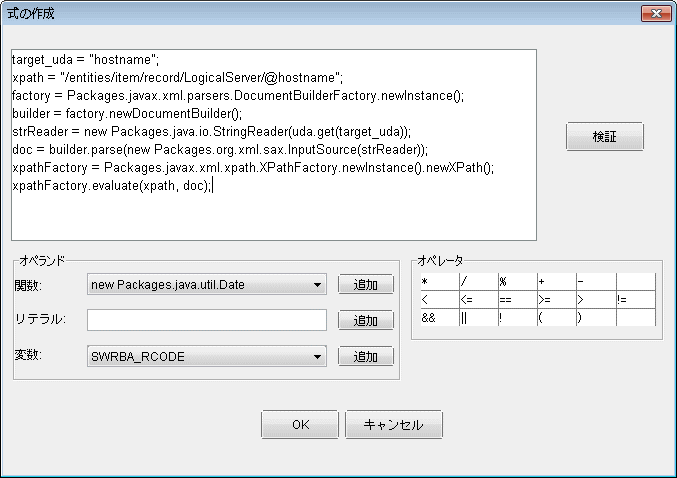Expand the 変数 SWRBA_RCODE dropdown
677x478 pixels.
[207, 357]
